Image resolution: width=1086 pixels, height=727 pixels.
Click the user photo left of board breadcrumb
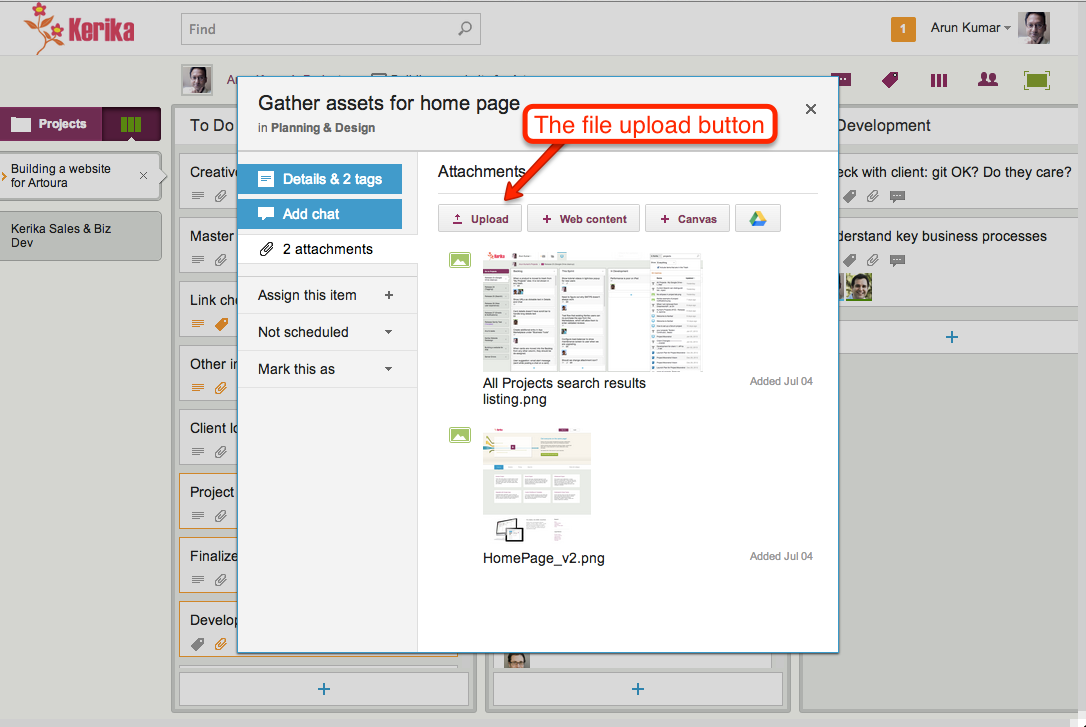click(197, 80)
